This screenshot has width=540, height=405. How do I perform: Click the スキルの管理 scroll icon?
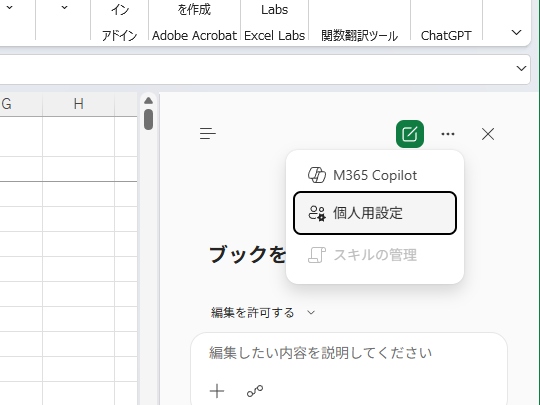tap(316, 255)
